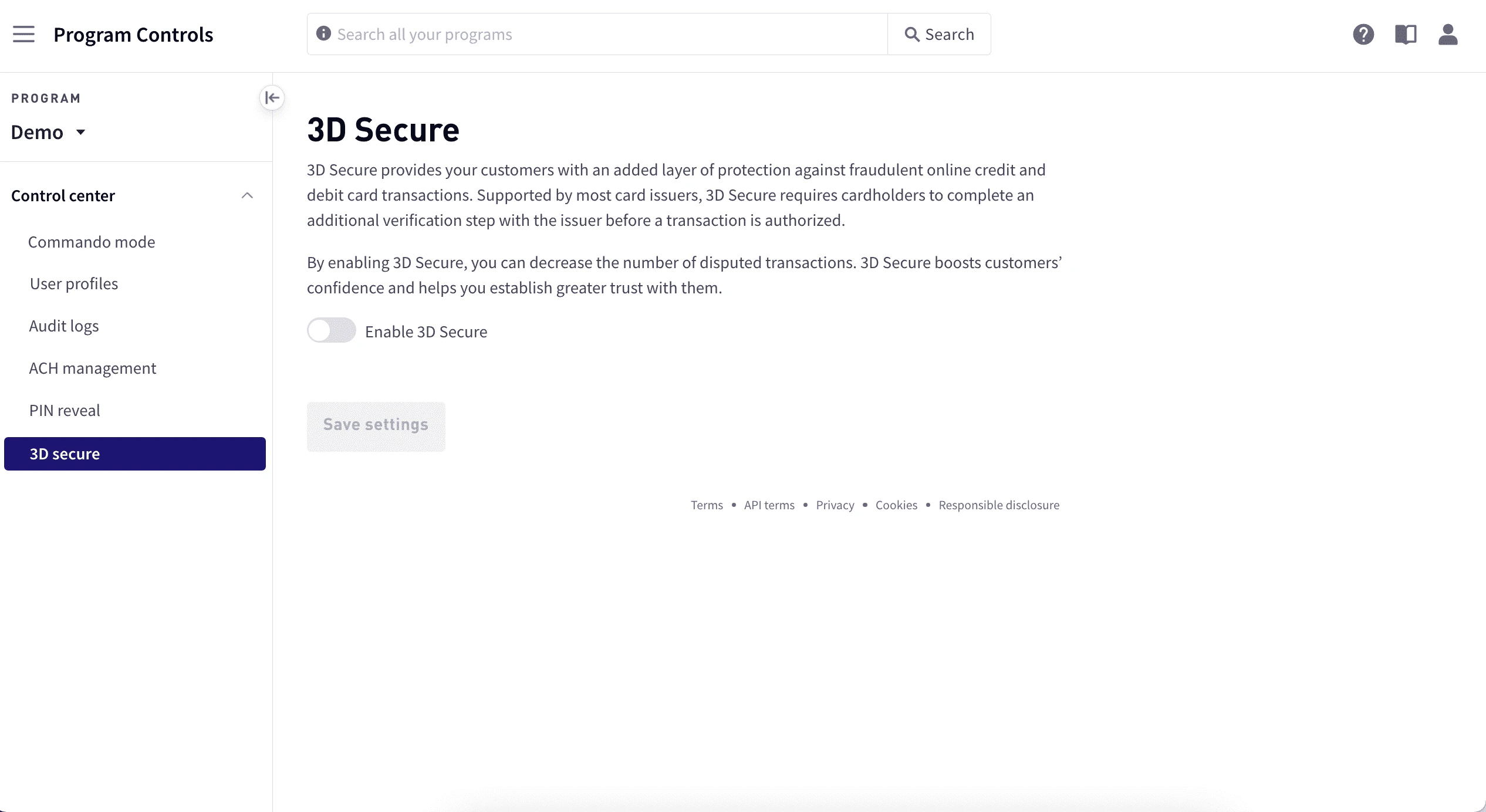Collapse the sidebar with arrow icon
The image size is (1486, 812).
pyautogui.click(x=272, y=98)
